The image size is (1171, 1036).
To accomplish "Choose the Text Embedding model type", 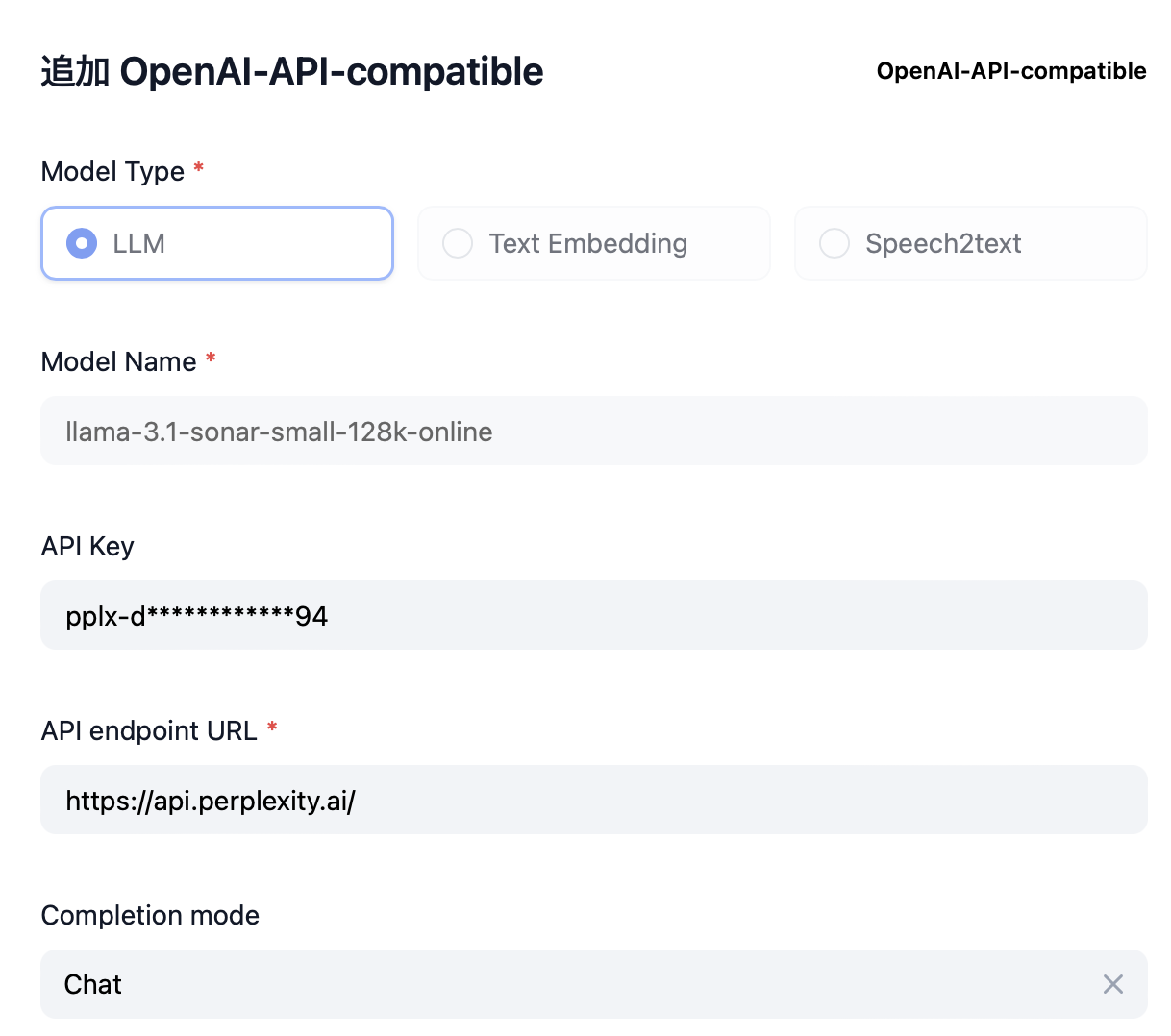I will 593,243.
